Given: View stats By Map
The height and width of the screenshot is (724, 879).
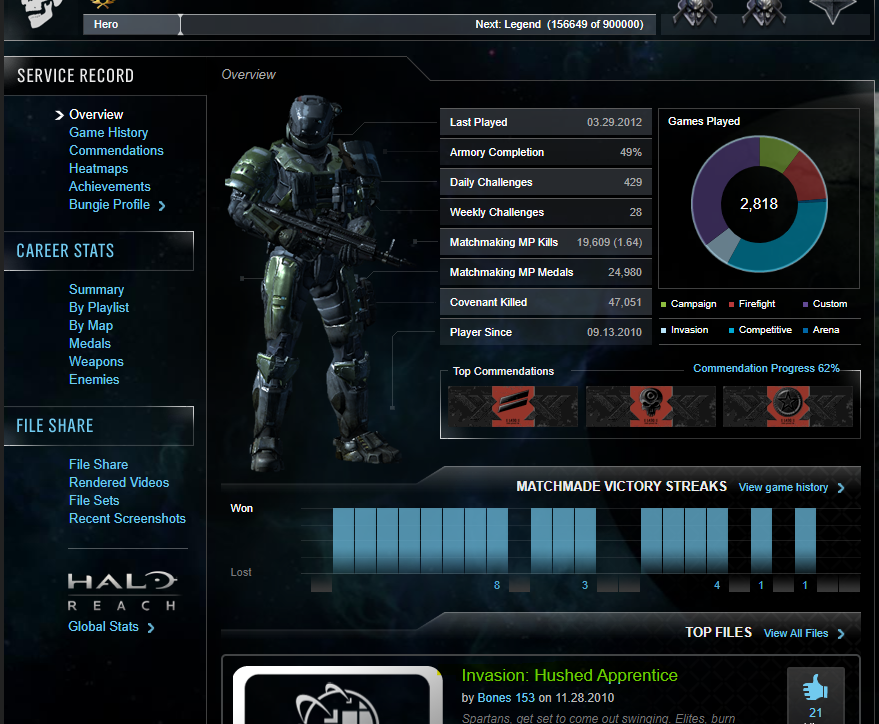Looking at the screenshot, I should coord(91,326).
